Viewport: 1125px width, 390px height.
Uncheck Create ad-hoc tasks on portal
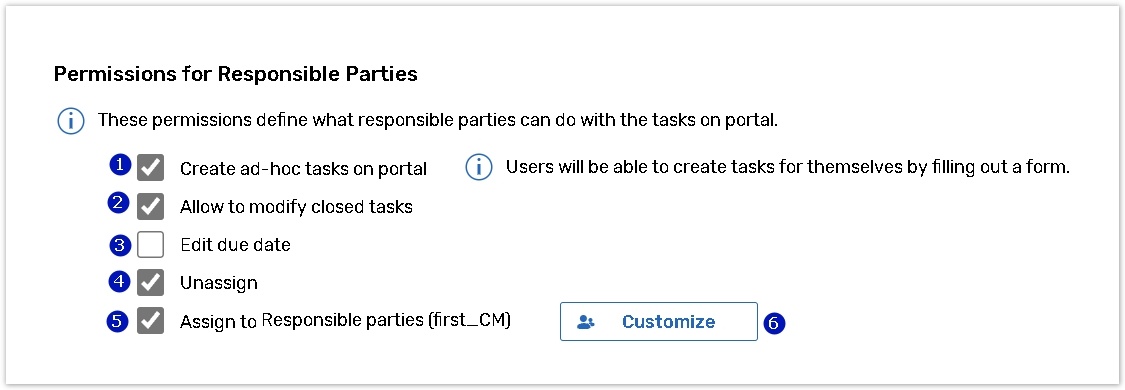coord(151,168)
